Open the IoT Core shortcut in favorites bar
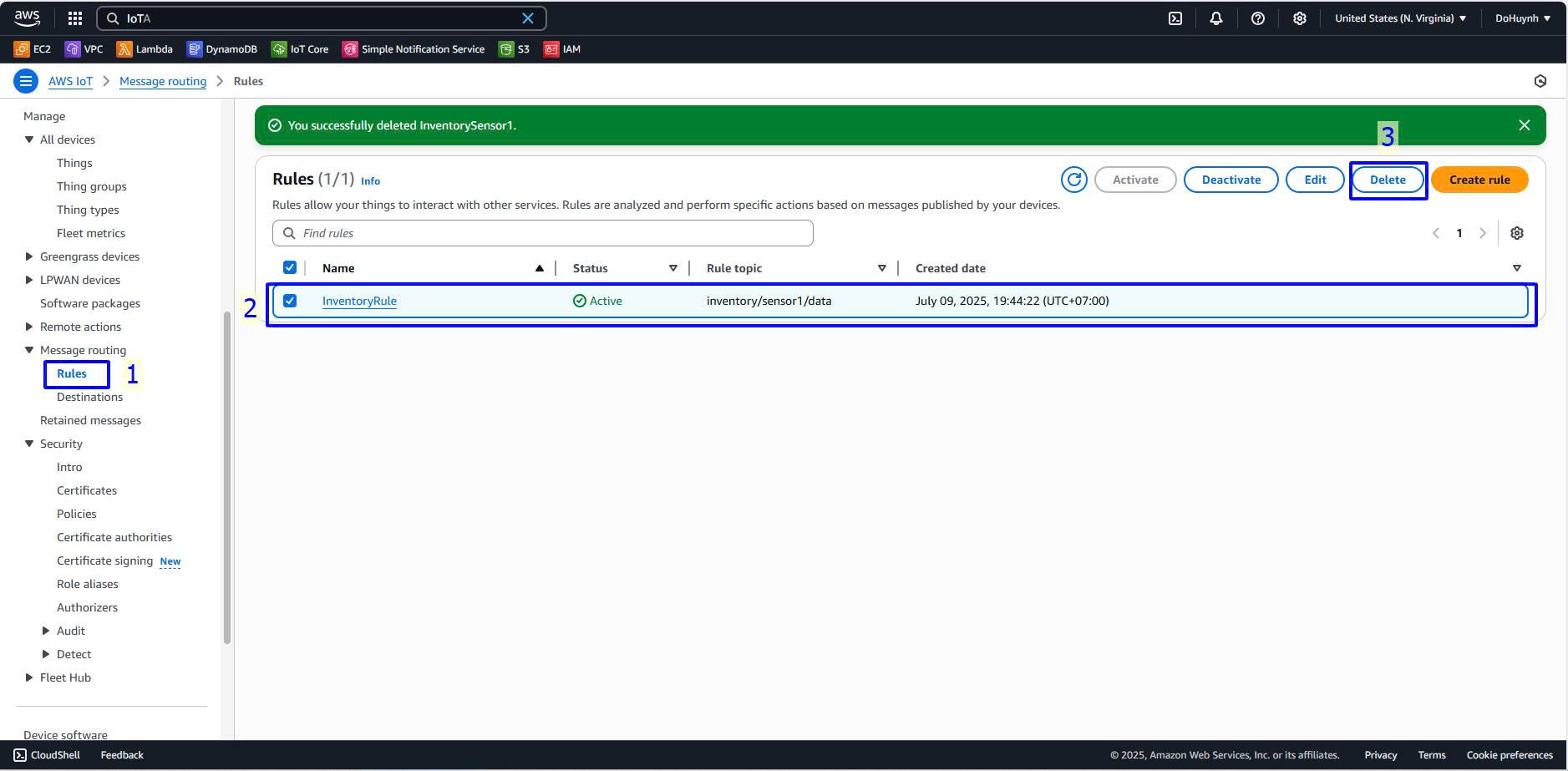 coord(300,49)
